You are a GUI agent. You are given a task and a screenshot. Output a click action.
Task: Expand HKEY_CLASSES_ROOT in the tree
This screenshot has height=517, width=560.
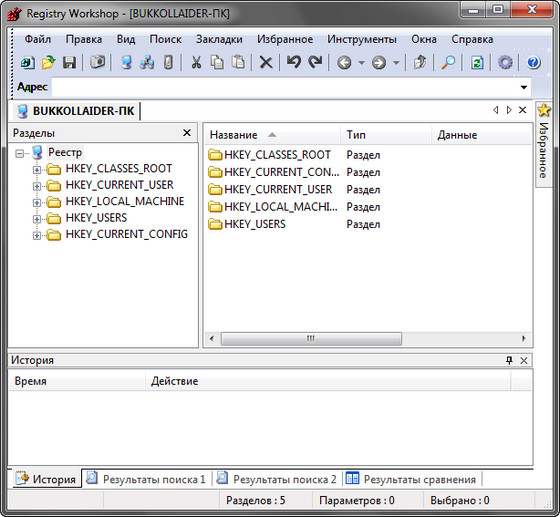click(37, 170)
